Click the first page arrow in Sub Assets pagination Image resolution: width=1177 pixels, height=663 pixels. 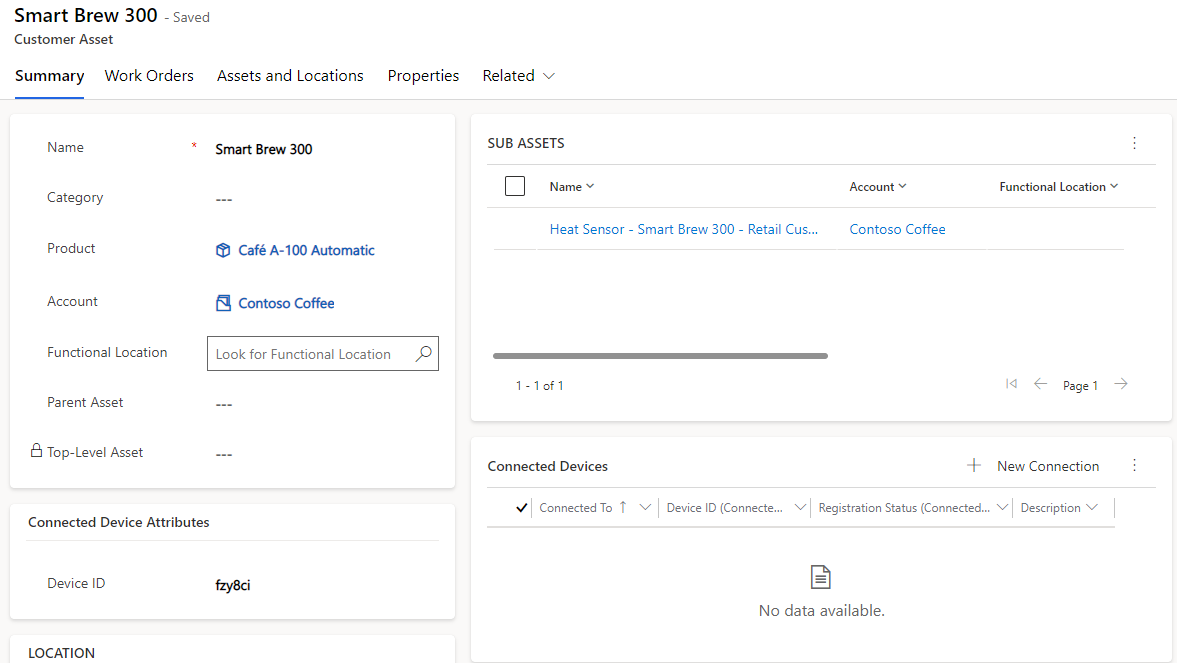pos(1010,383)
